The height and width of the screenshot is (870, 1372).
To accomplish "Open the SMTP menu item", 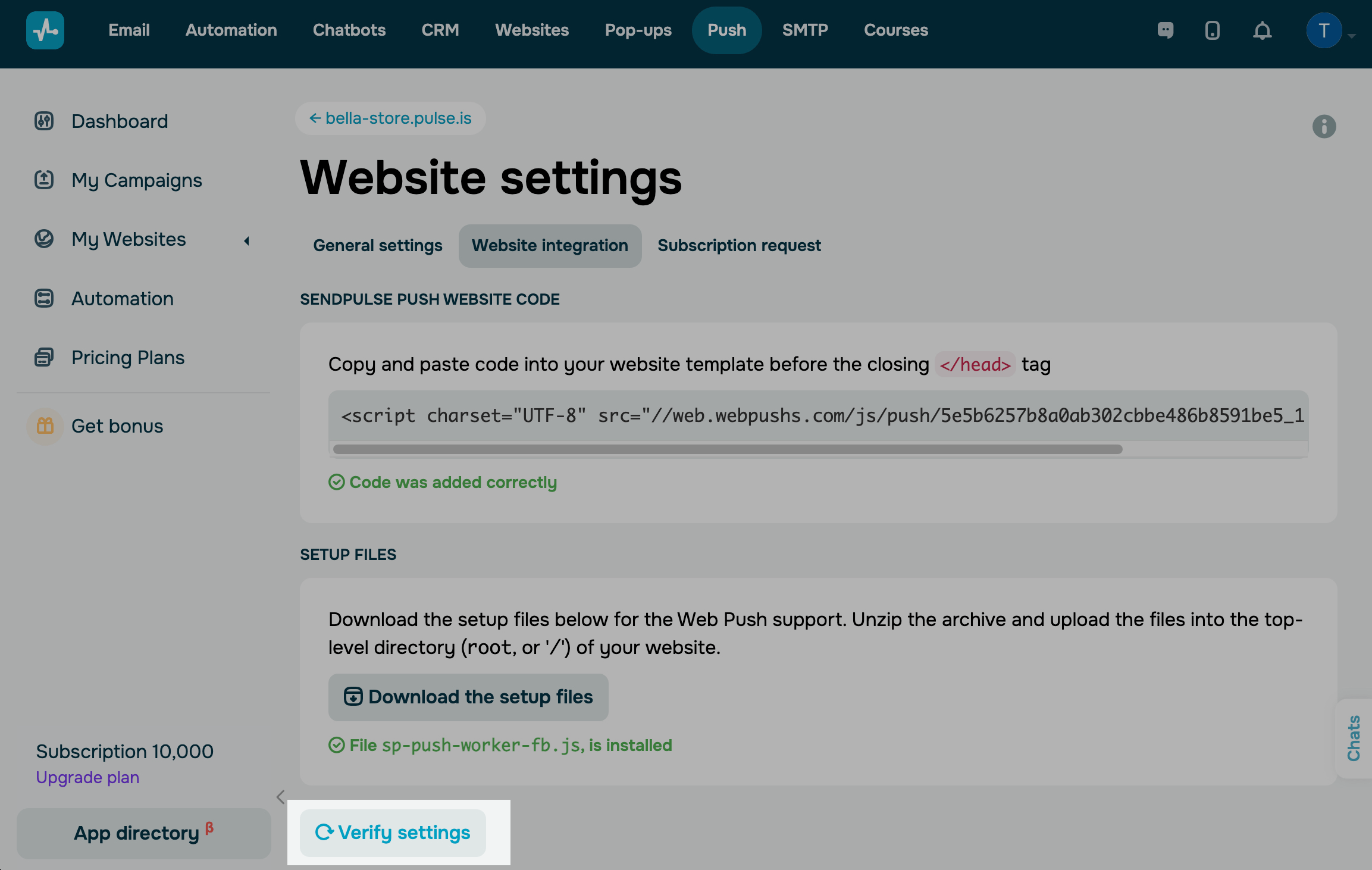I will pyautogui.click(x=805, y=30).
